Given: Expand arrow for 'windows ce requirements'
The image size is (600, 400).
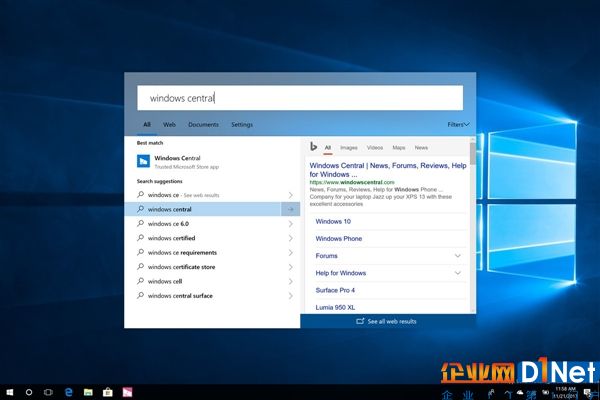Looking at the screenshot, I should pos(290,253).
